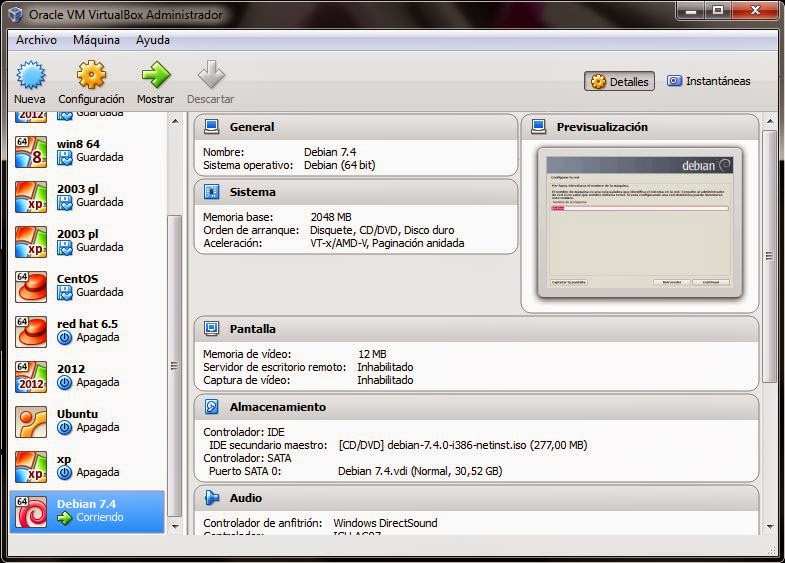Click the VM list scroll up arrow
The height and width of the screenshot is (563, 785).
(x=175, y=121)
